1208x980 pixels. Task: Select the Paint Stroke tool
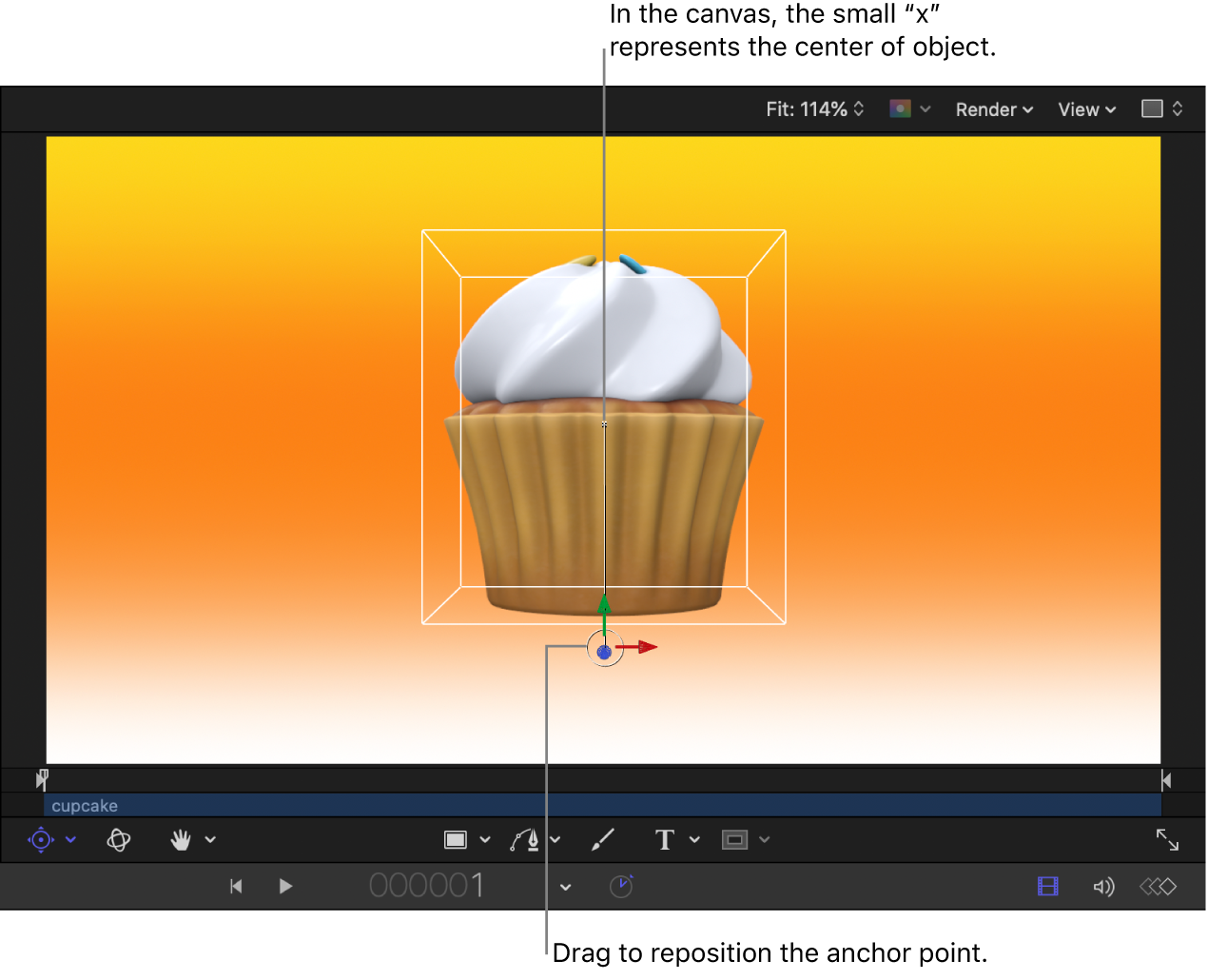[603, 839]
